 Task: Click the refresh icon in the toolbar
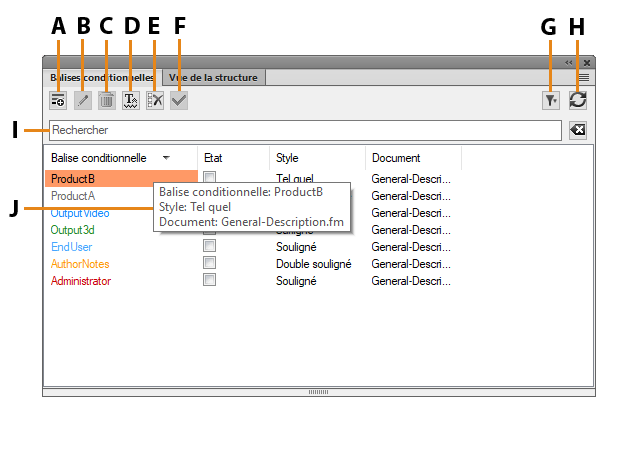coord(578,100)
